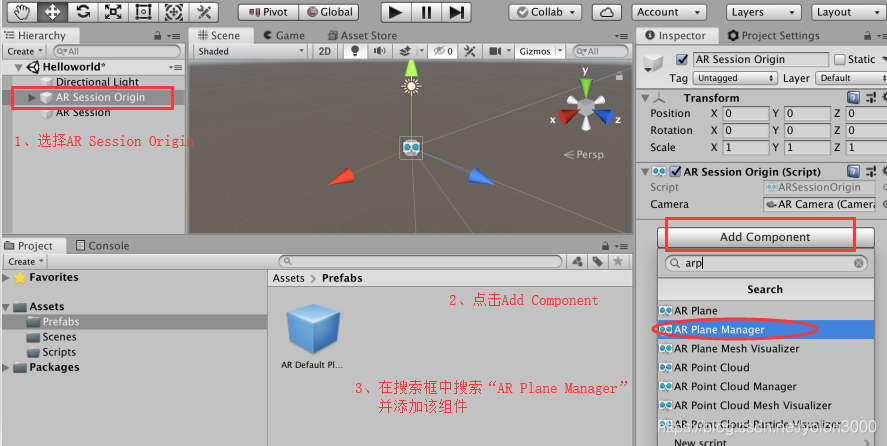The image size is (887, 446).
Task: Toggle Global handle rotation mode
Action: coord(329,12)
